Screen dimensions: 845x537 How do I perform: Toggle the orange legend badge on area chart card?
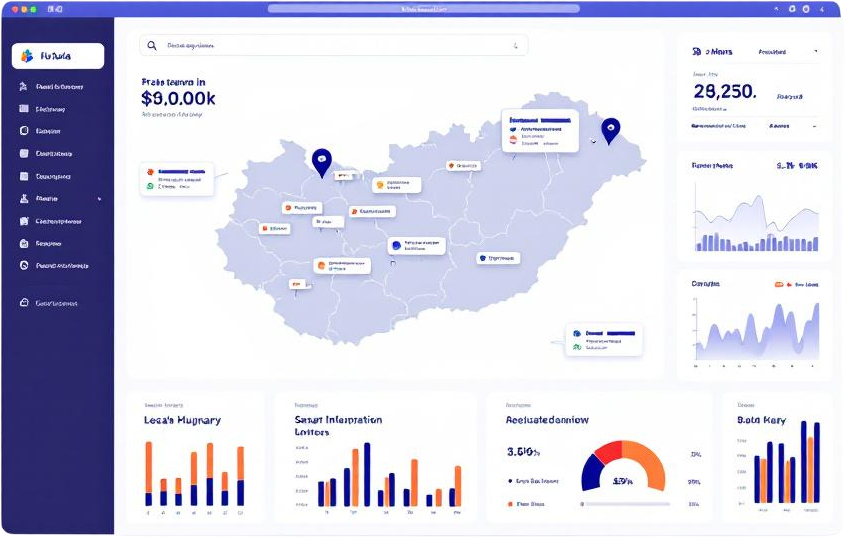779,284
